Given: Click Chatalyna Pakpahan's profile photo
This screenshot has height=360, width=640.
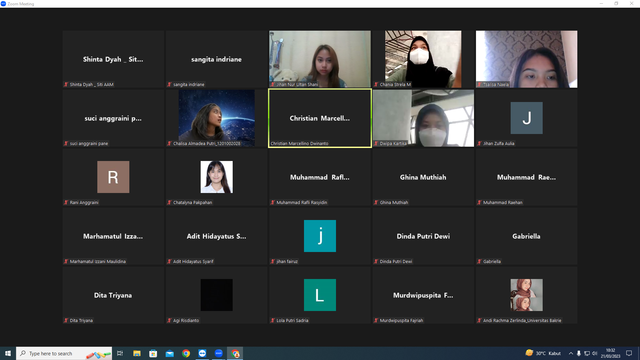Looking at the screenshot, I should click(x=217, y=177).
